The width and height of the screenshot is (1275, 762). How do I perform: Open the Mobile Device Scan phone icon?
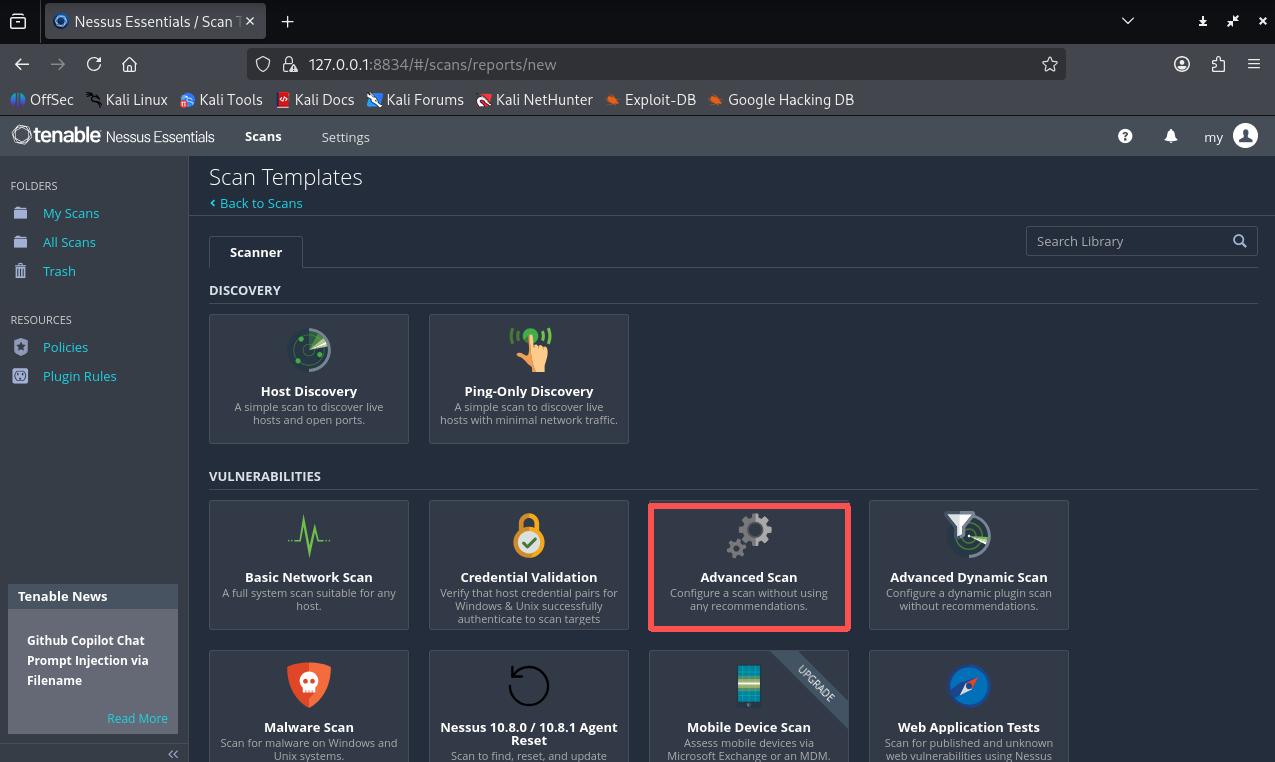(x=749, y=686)
